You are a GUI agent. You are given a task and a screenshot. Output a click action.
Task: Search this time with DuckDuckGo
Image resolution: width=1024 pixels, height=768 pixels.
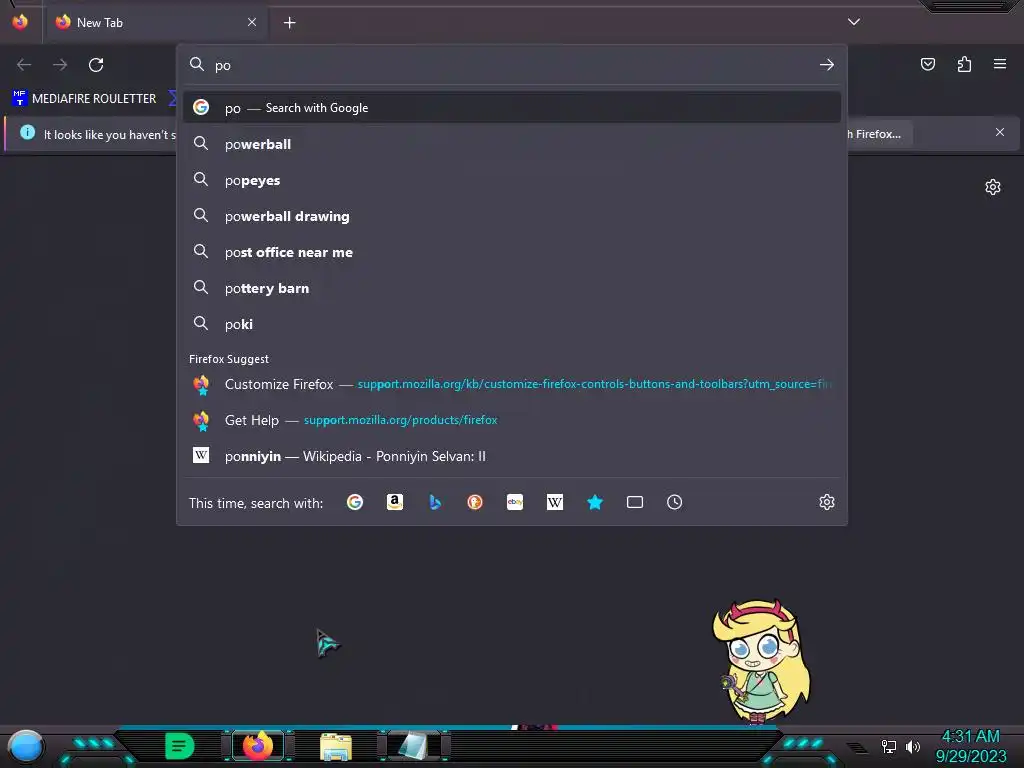point(475,502)
